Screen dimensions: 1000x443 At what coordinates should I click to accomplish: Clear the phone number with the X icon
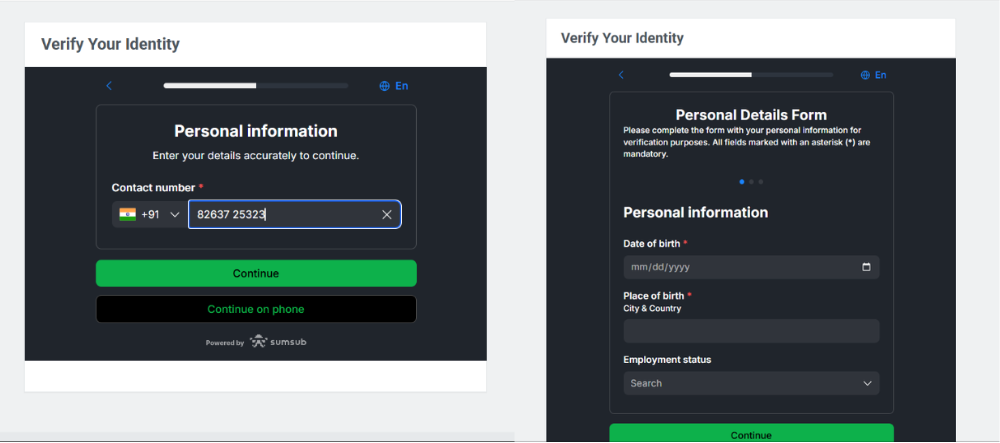point(387,215)
